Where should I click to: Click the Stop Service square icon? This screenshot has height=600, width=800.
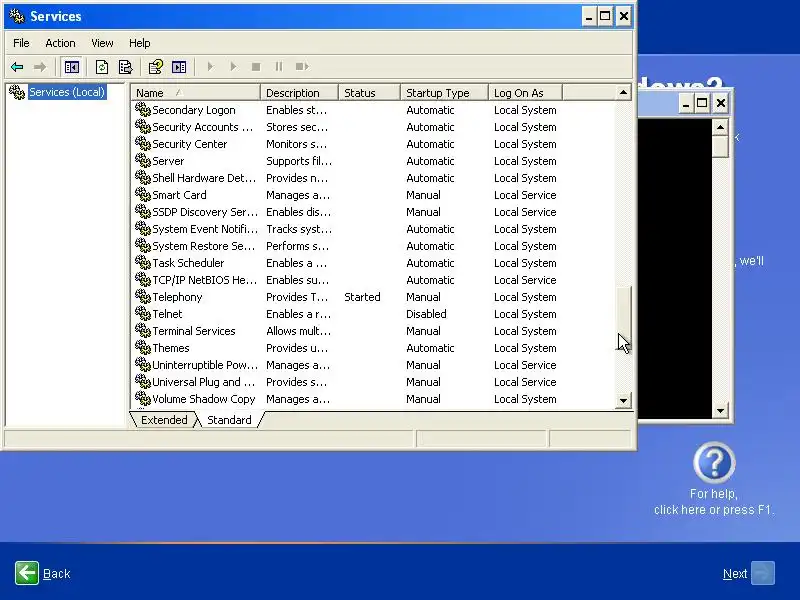pos(256,67)
